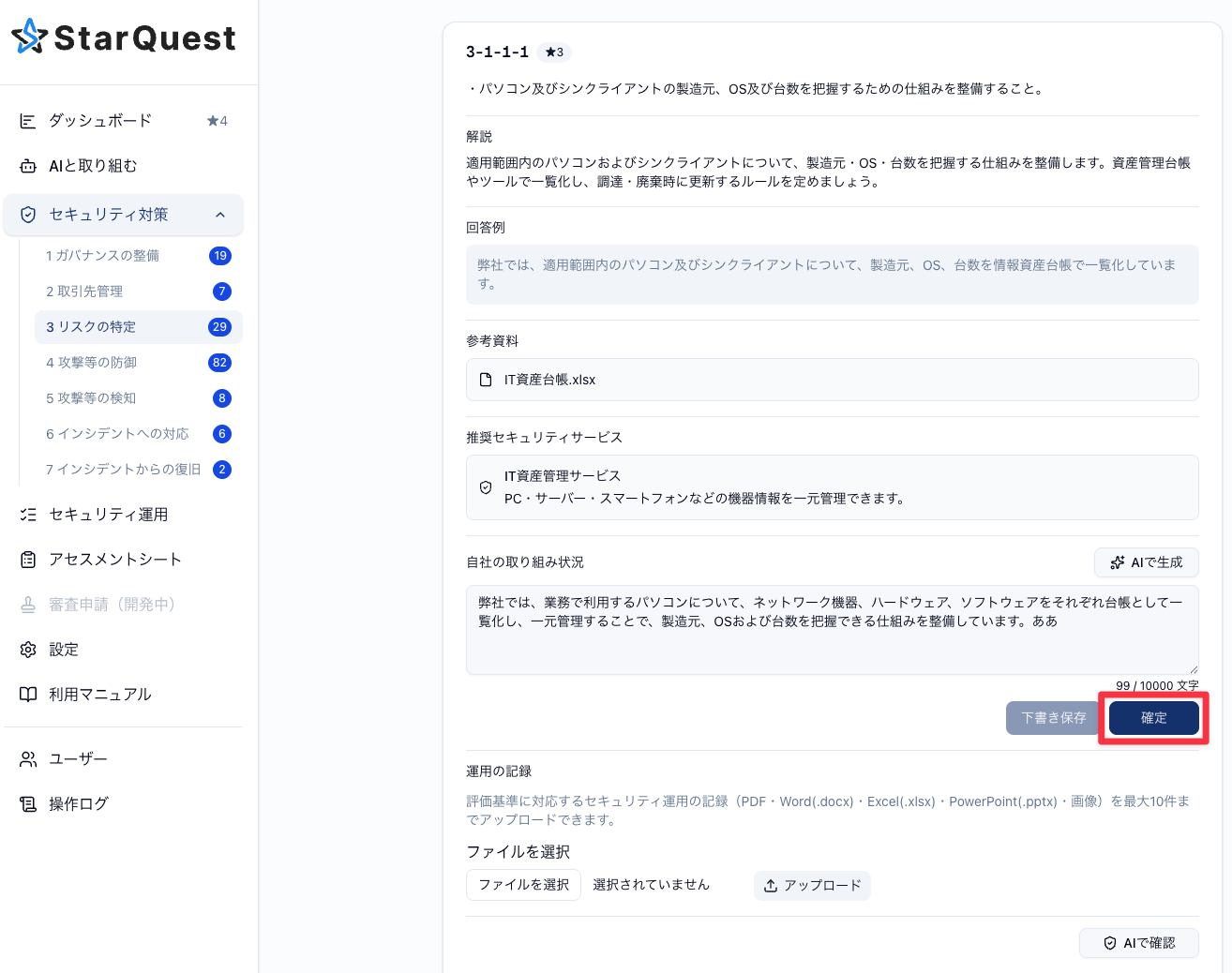Click the AIで生成 button
This screenshot has height=973, width=1232.
(x=1147, y=562)
